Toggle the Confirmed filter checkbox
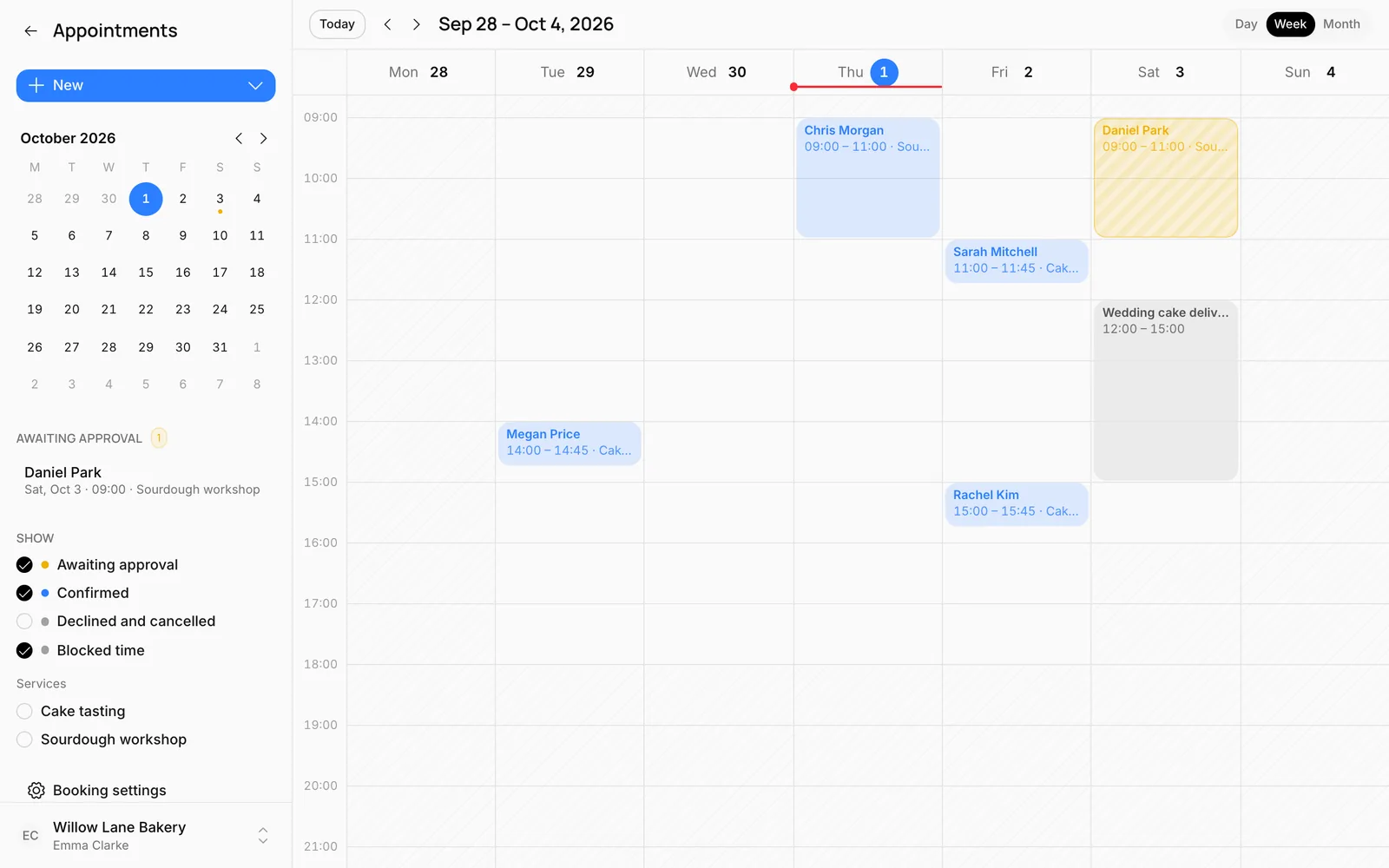This screenshot has width=1389, height=868. (24, 593)
